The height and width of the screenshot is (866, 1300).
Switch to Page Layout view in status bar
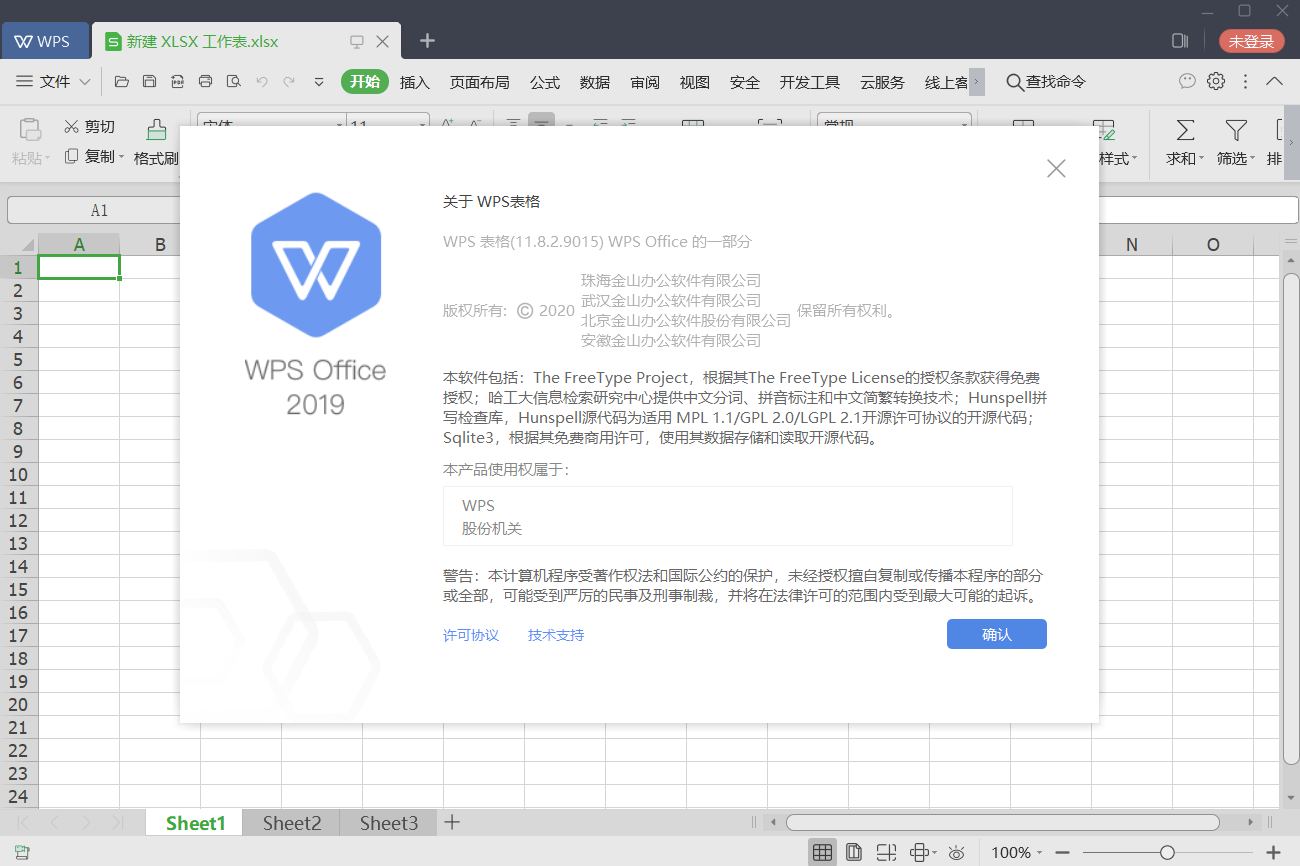pos(853,851)
